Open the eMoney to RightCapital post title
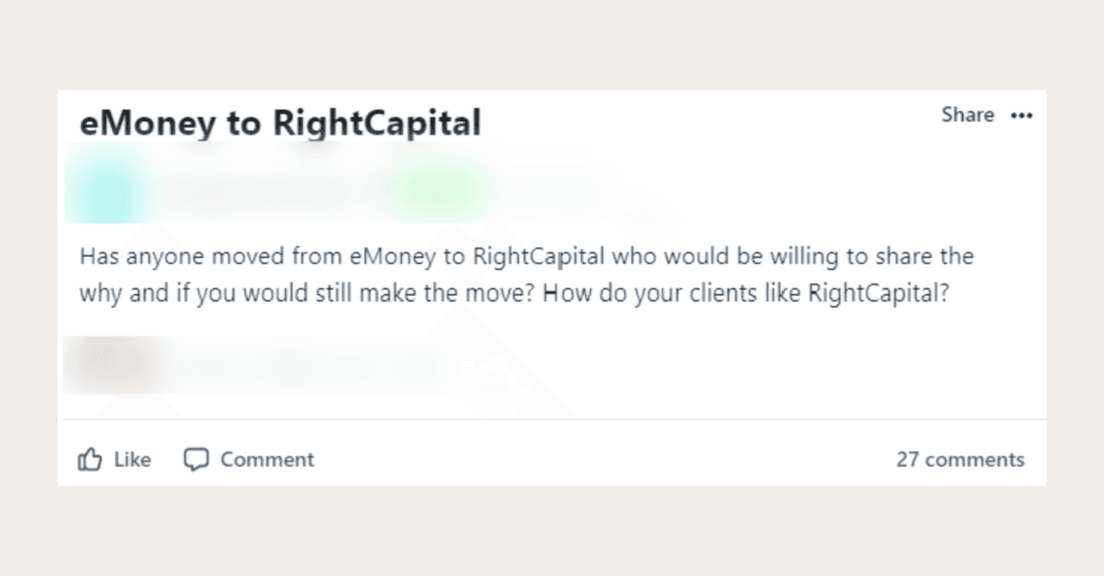The height and width of the screenshot is (576, 1104). pyautogui.click(x=280, y=122)
